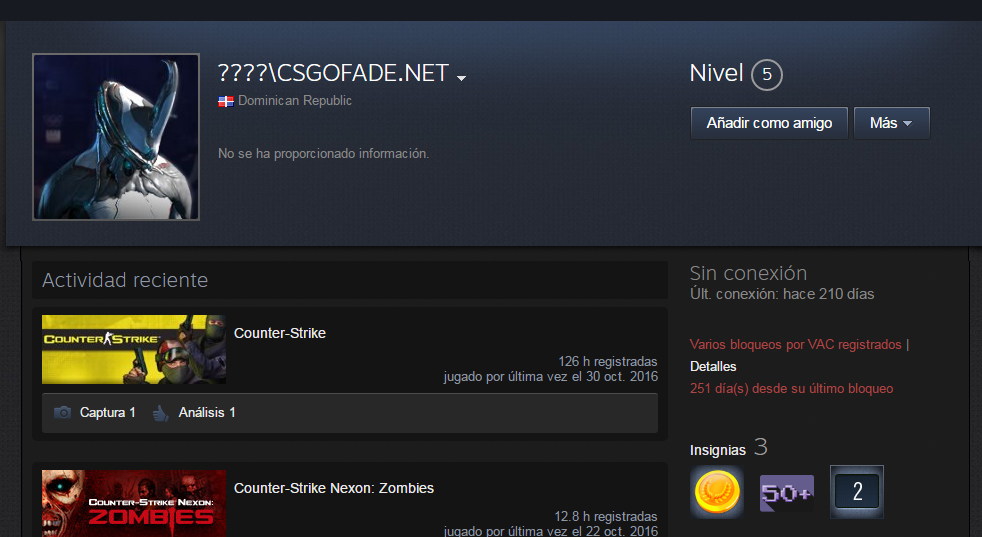The image size is (982, 537).
Task: Open the Detalles link for VAC bans
Action: click(713, 367)
